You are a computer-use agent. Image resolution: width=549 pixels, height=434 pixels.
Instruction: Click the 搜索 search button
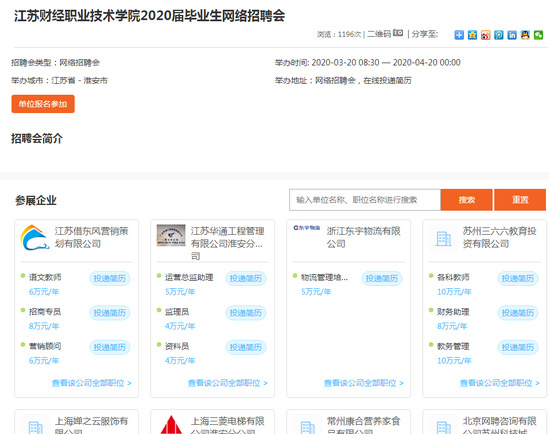(x=466, y=200)
